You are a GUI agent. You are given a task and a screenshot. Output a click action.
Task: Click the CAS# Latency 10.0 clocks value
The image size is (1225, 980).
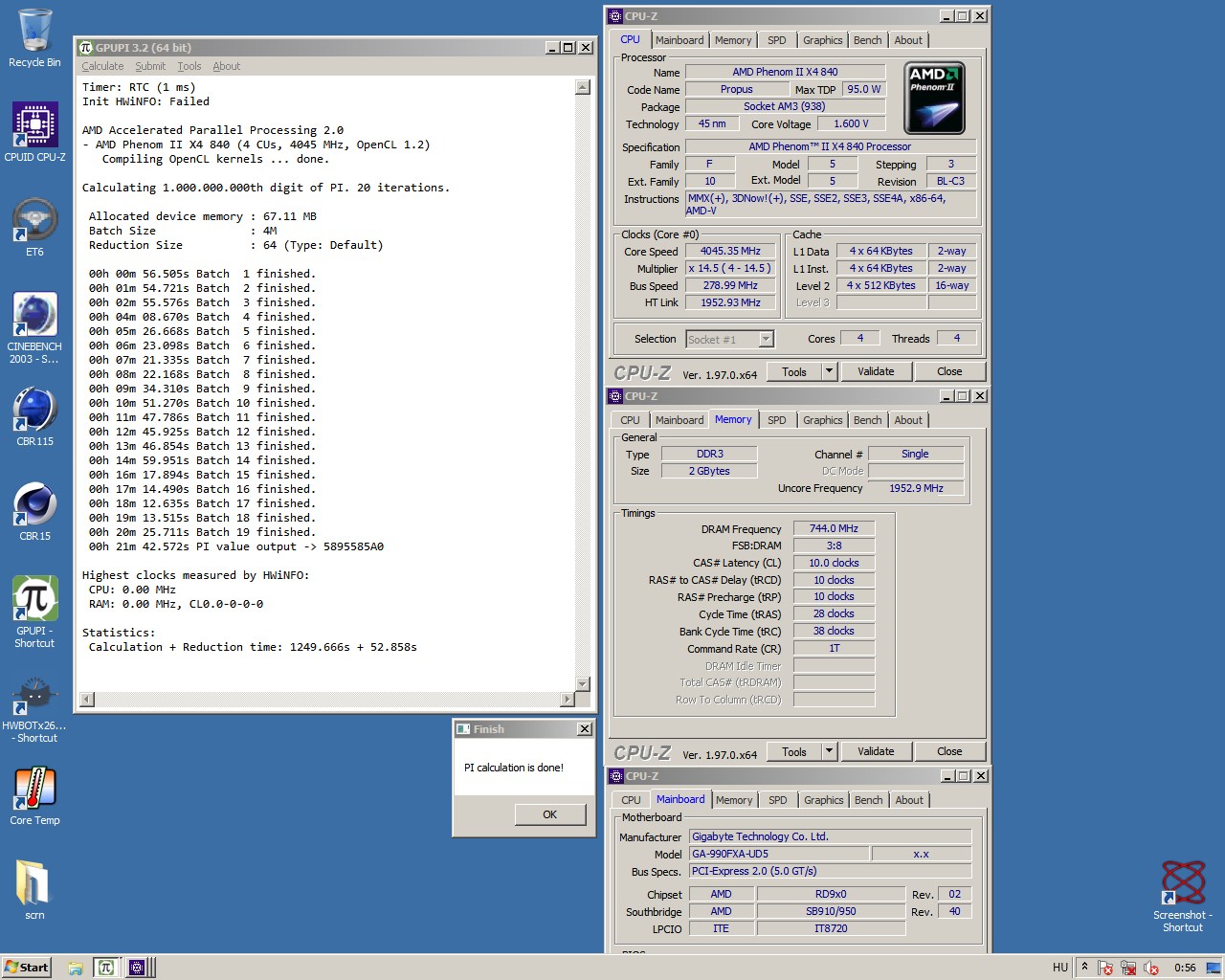pyautogui.click(x=834, y=563)
